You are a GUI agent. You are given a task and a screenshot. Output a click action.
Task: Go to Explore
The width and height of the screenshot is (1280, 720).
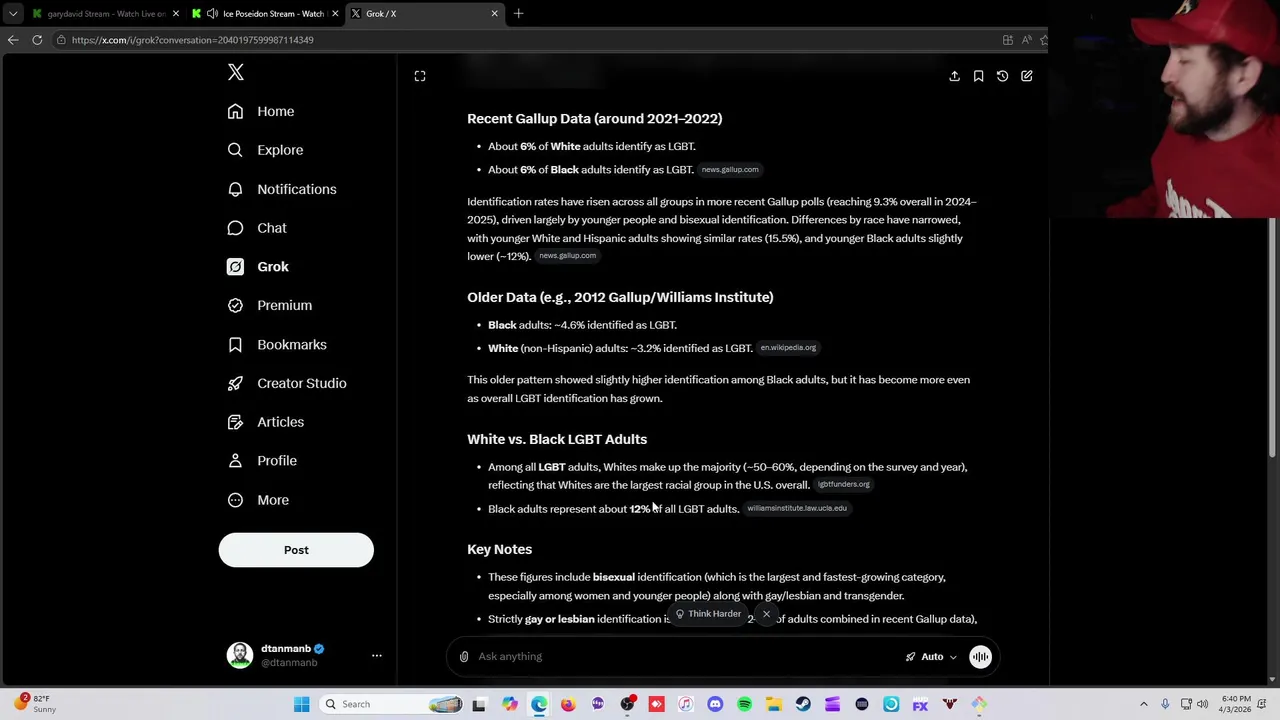click(265, 150)
